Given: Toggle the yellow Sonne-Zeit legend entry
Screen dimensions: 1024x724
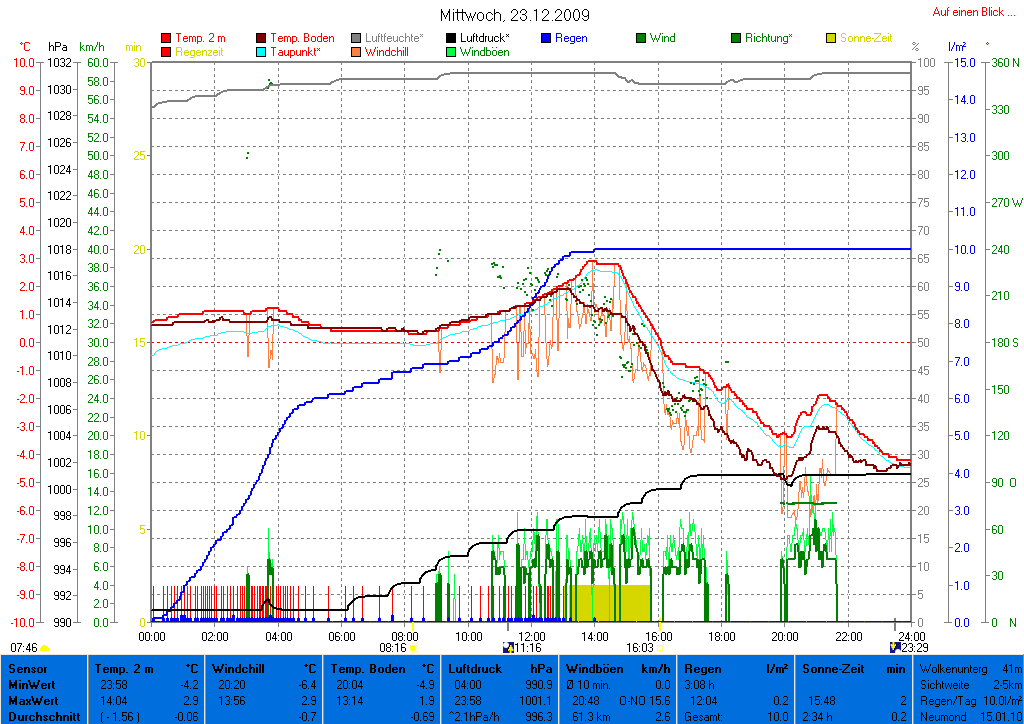Looking at the screenshot, I should [x=831, y=38].
